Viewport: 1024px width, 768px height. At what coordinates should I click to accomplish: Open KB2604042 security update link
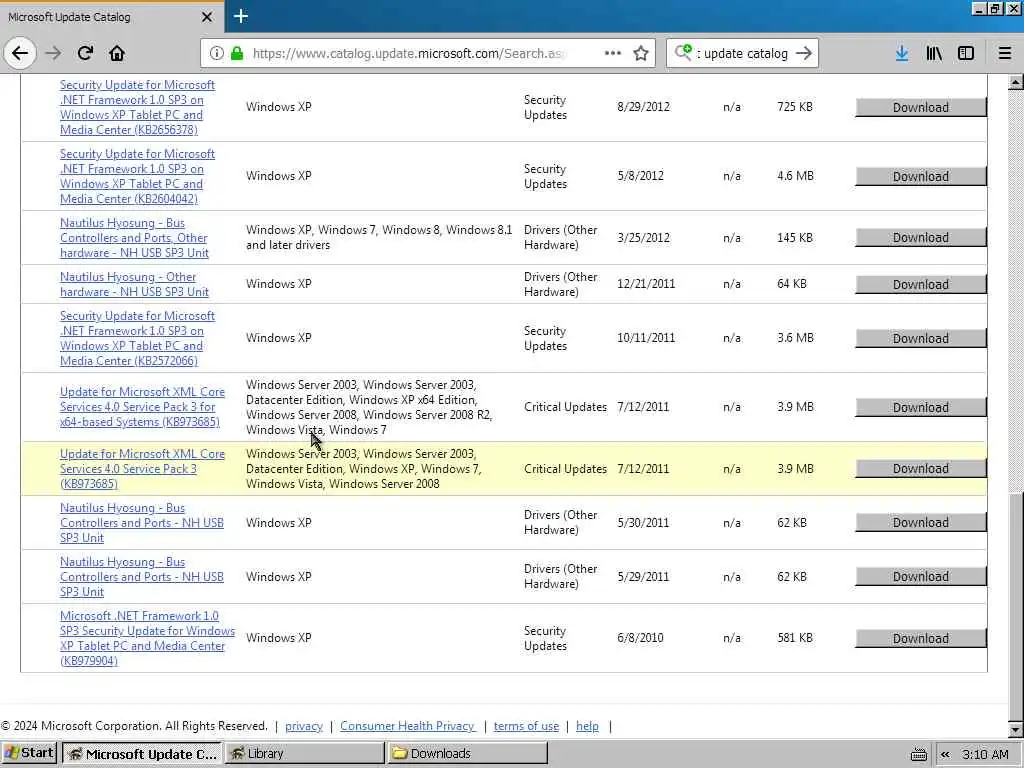pos(137,176)
